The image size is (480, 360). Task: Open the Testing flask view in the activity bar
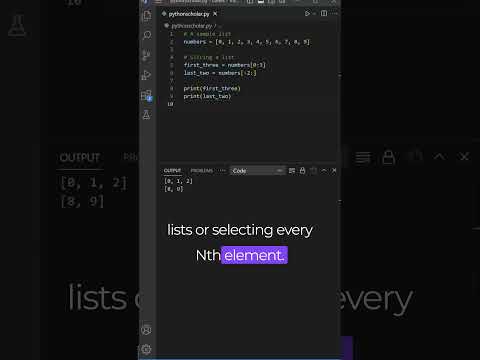[147, 115]
